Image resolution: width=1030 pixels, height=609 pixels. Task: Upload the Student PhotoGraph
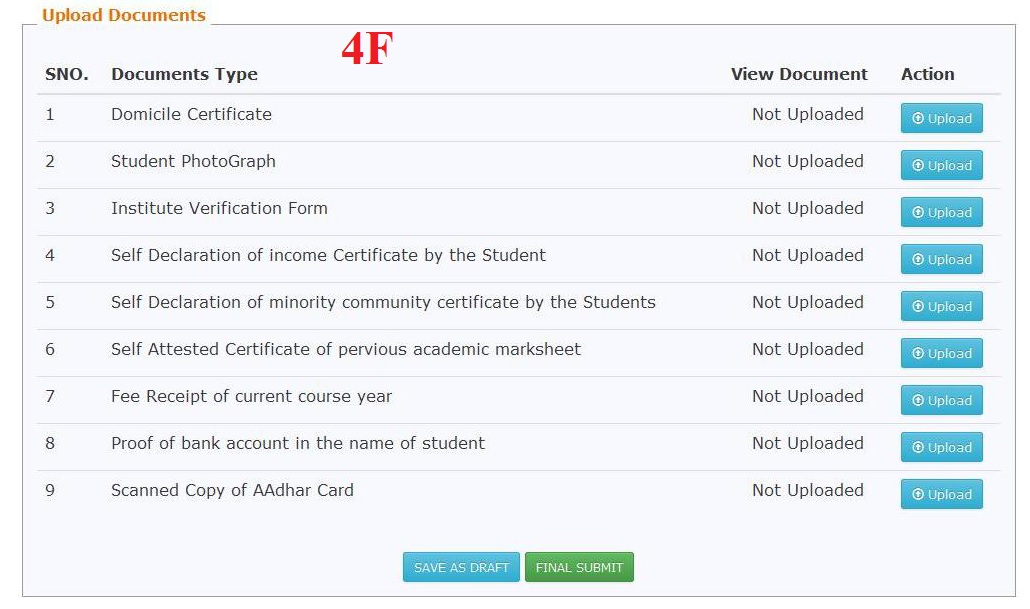point(941,165)
